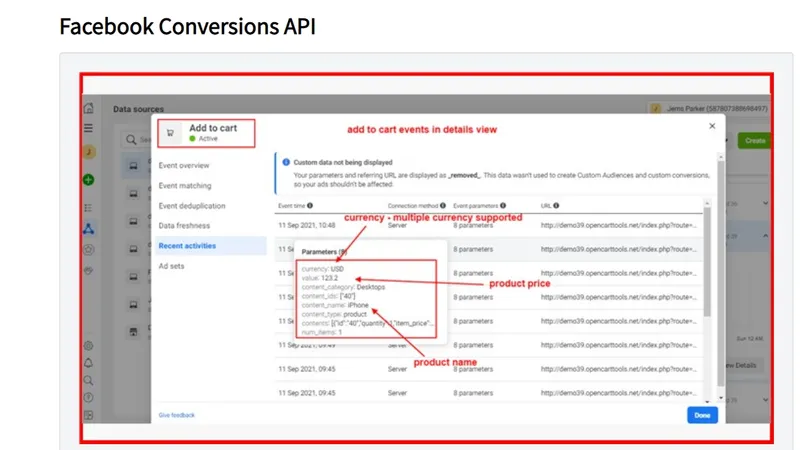
Task: Select the blue Data sources triangle icon
Action: [88, 229]
